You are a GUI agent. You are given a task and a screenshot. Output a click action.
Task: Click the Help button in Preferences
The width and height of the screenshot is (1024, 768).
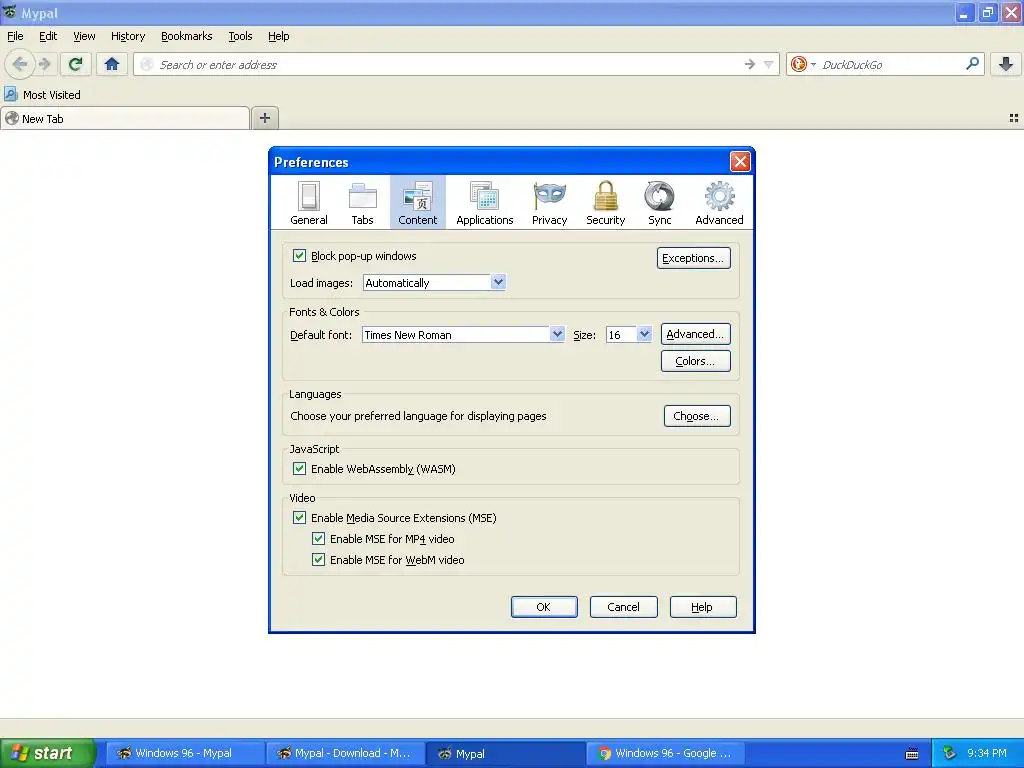point(703,607)
